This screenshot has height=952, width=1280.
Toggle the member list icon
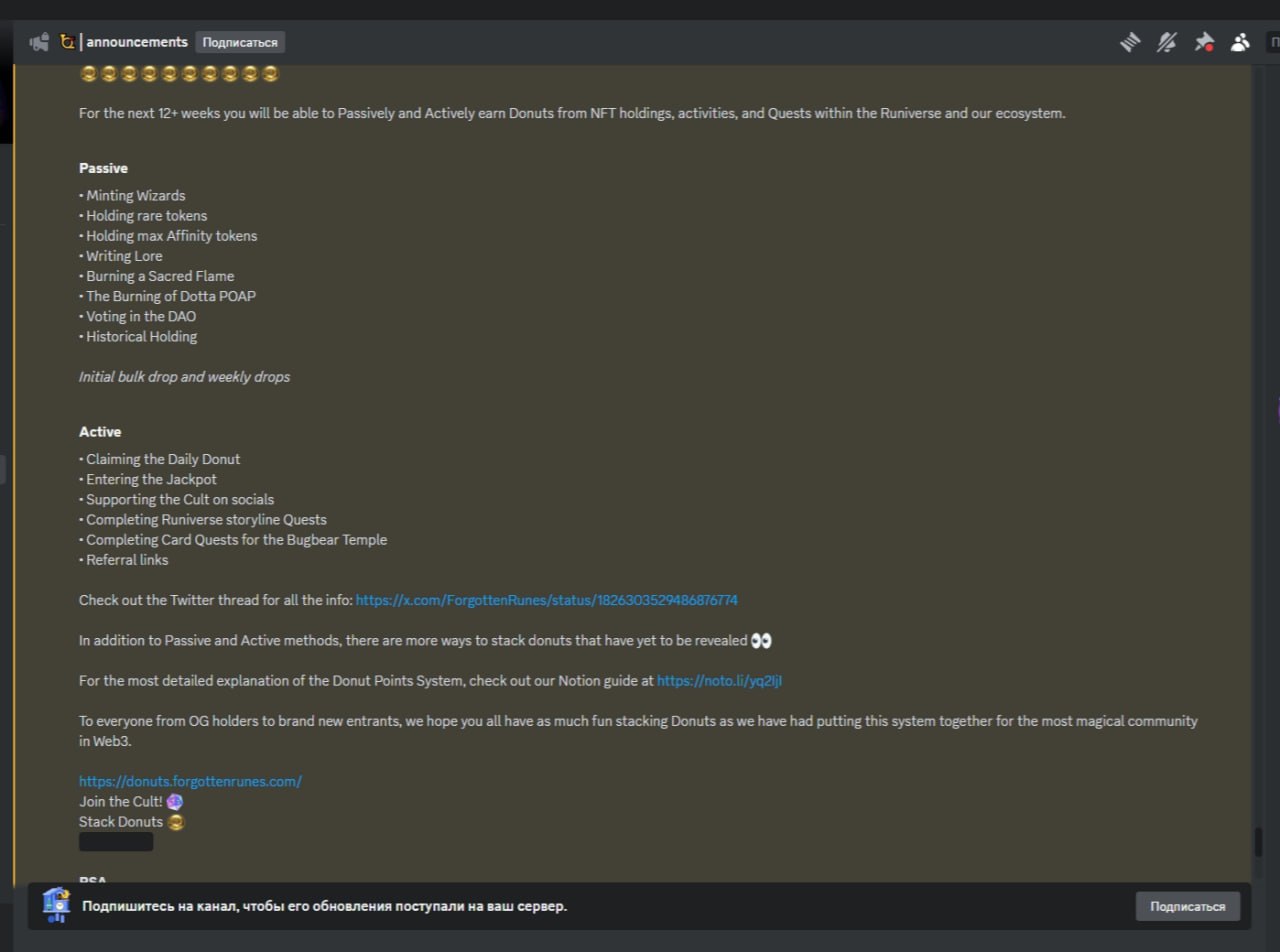click(1240, 42)
